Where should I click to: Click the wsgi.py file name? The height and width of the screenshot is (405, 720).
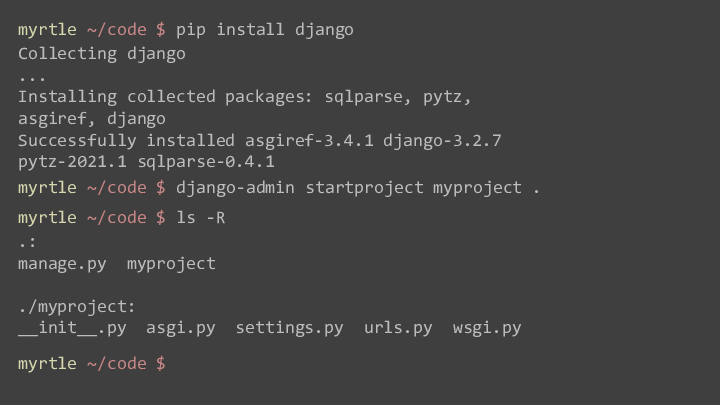(487, 328)
